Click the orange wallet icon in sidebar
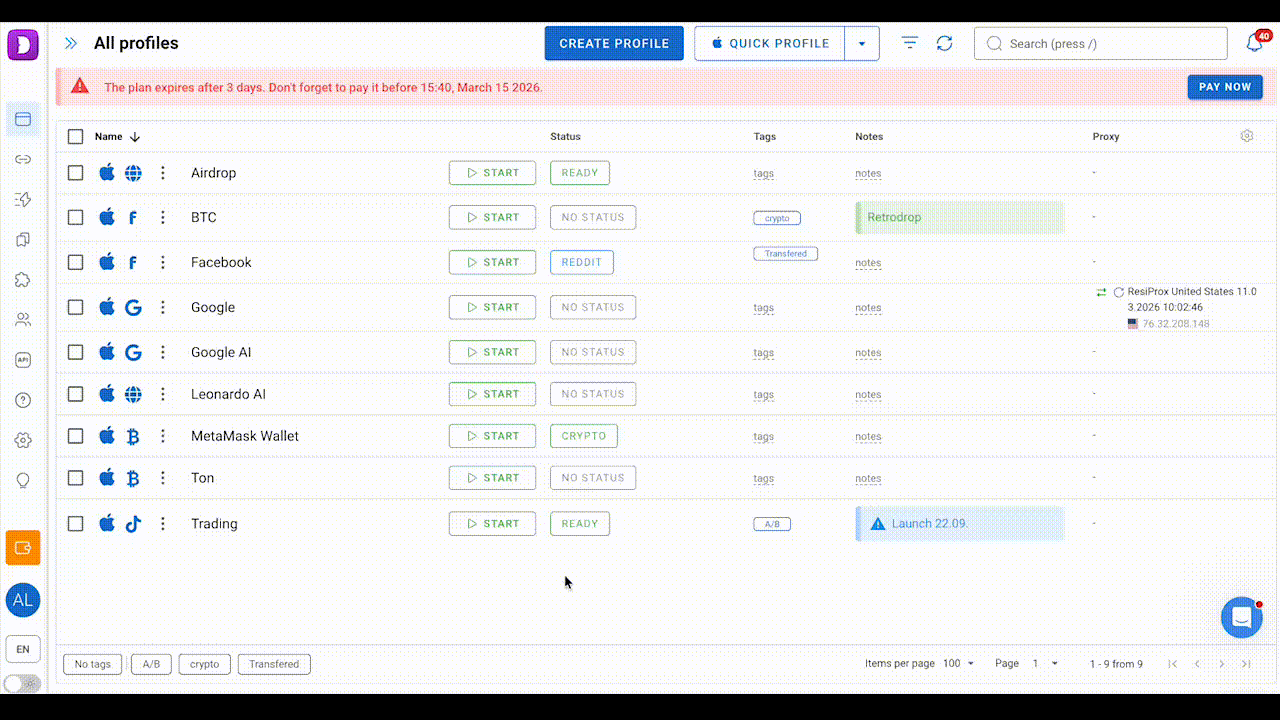Image resolution: width=1280 pixels, height=720 pixels. pos(23,548)
